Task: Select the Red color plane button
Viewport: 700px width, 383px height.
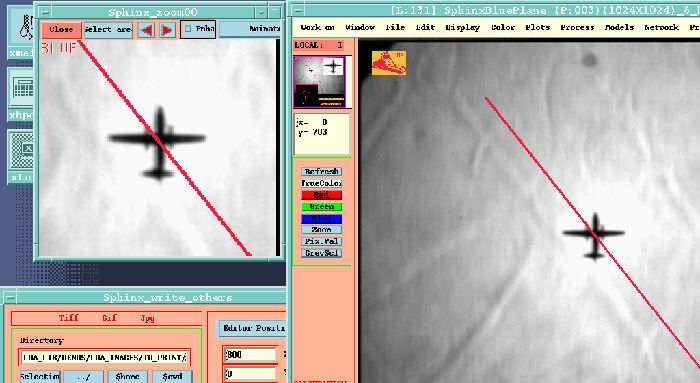Action: click(x=321, y=195)
